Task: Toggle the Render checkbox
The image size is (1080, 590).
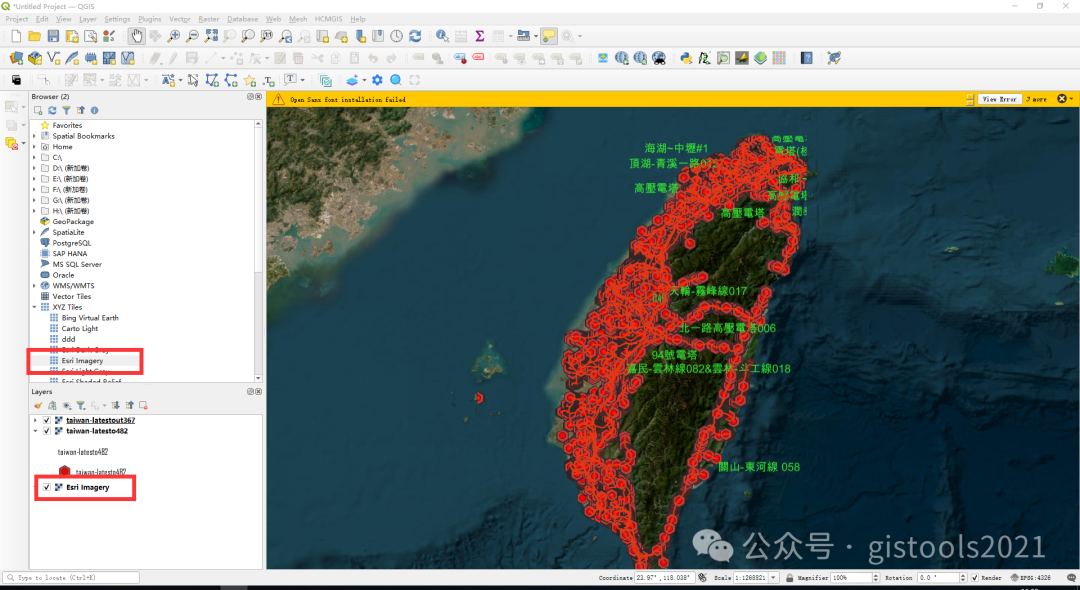Action: click(x=974, y=578)
